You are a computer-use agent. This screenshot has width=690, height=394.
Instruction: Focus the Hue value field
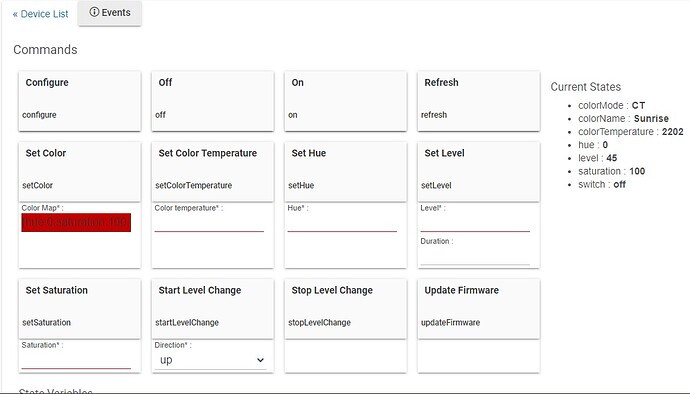tap(342, 224)
